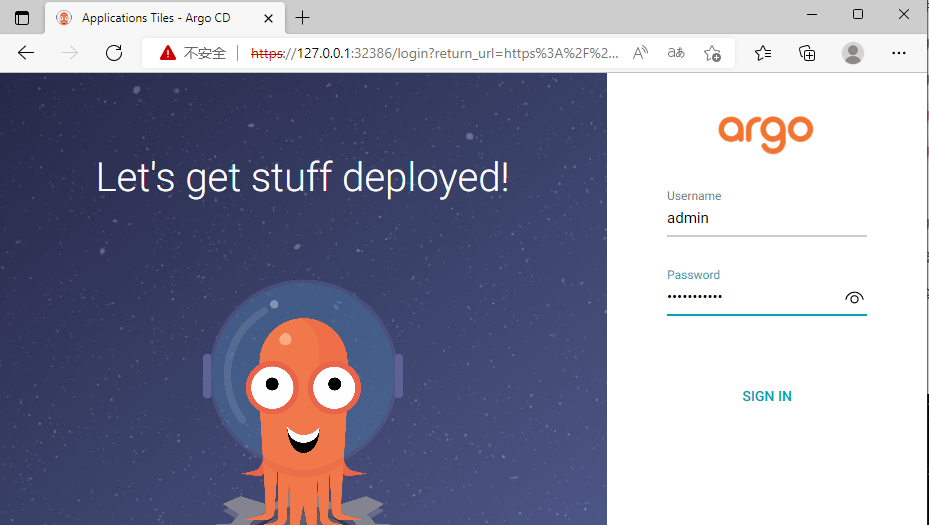Click the user profile avatar
Image resolution: width=929 pixels, height=525 pixels.
coord(853,53)
